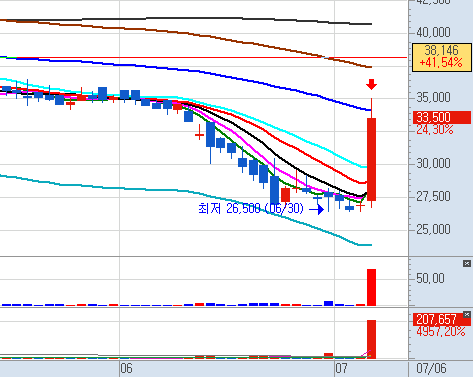Click the 35,000 price axis label
The height and width of the screenshot is (377, 473).
click(x=433, y=97)
